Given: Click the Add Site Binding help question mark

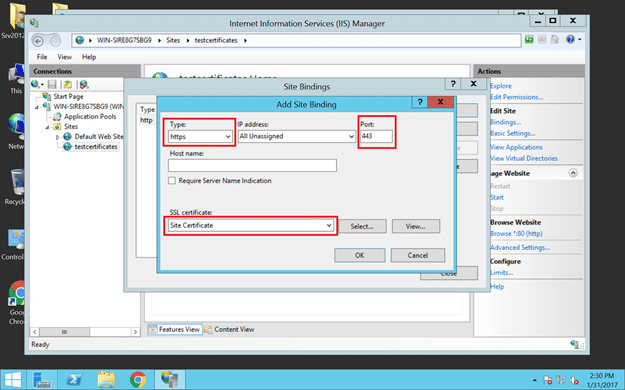Looking at the screenshot, I should pos(420,102).
